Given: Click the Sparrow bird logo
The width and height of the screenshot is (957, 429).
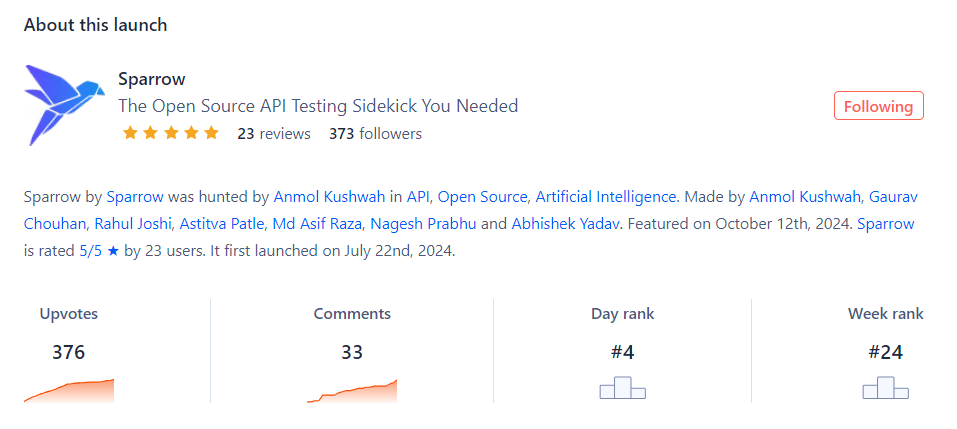Looking at the screenshot, I should (61, 105).
